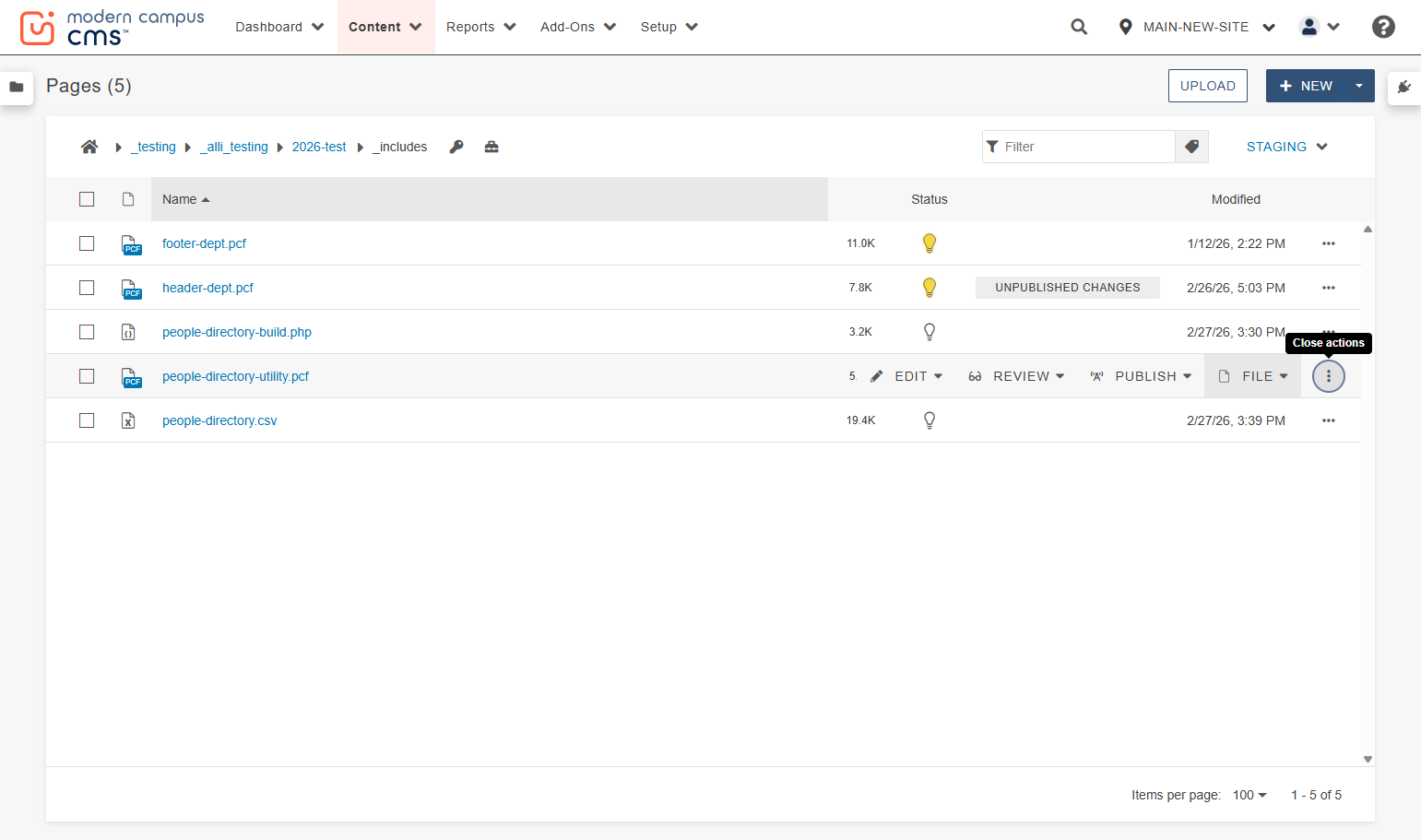
Task: Open the Setup menu
Action: (x=669, y=27)
